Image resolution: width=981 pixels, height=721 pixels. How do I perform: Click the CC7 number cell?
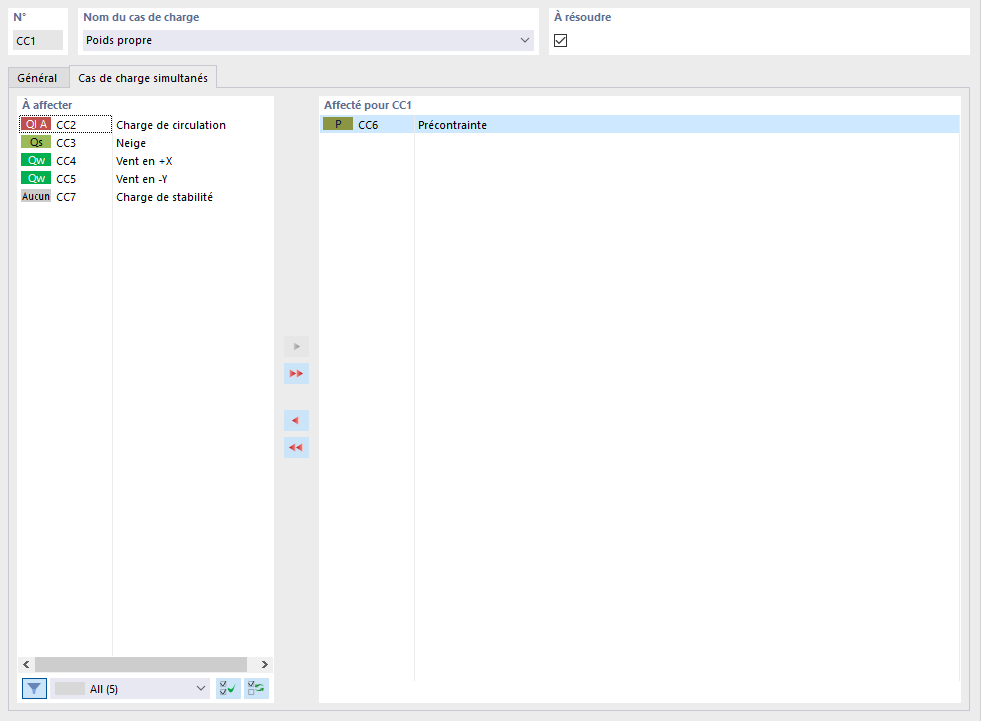pyautogui.click(x=66, y=198)
